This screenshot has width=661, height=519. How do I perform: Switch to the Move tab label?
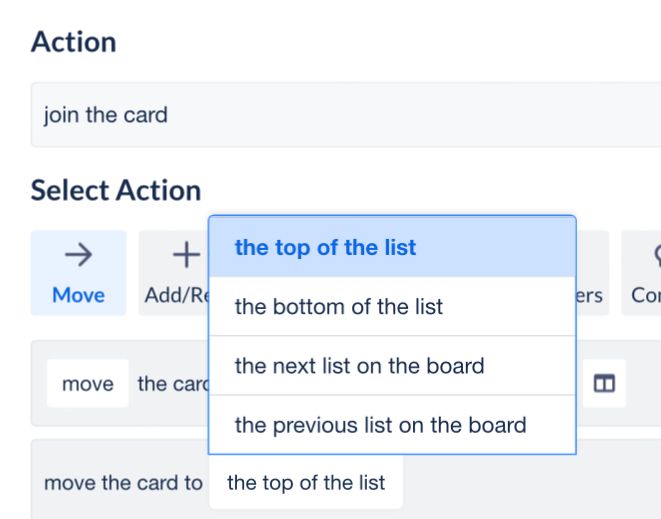pyautogui.click(x=78, y=295)
